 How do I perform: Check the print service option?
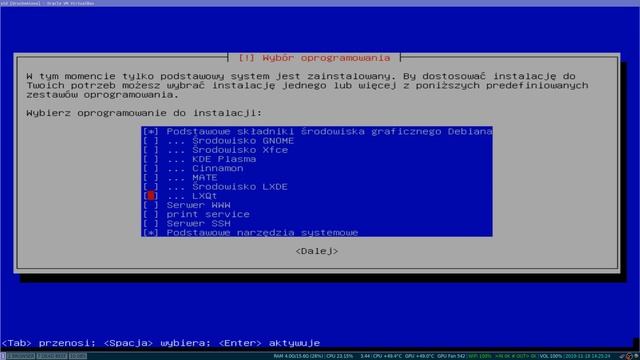[x=151, y=214]
